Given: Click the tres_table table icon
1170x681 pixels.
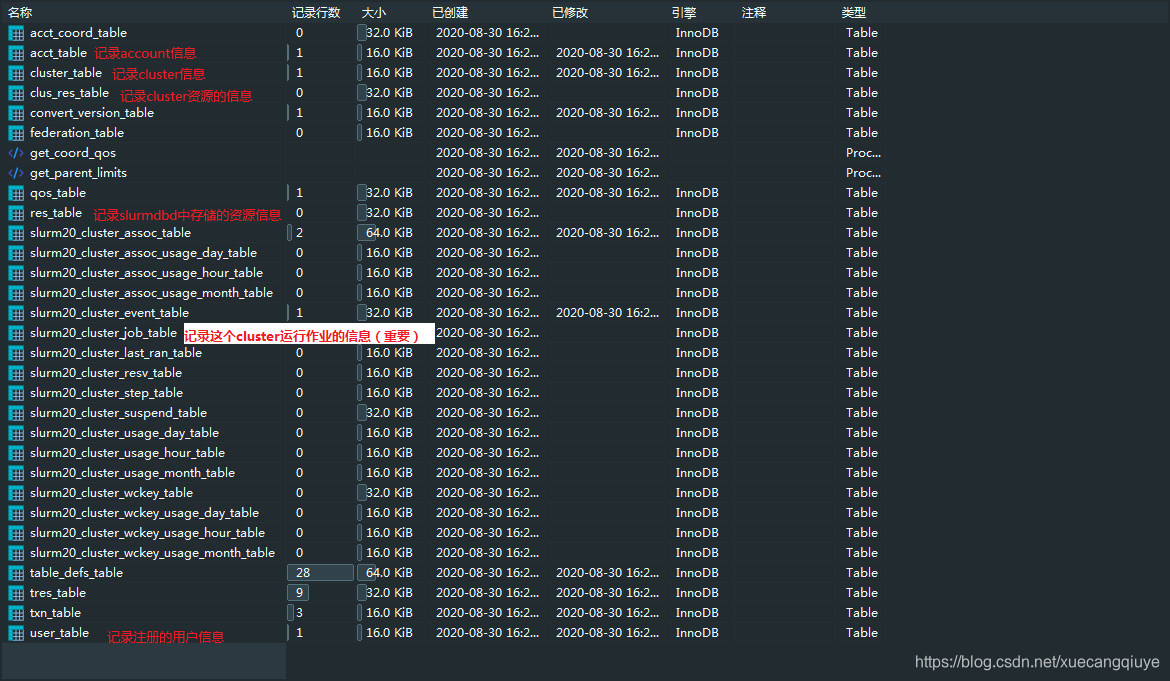Looking at the screenshot, I should (x=16, y=592).
